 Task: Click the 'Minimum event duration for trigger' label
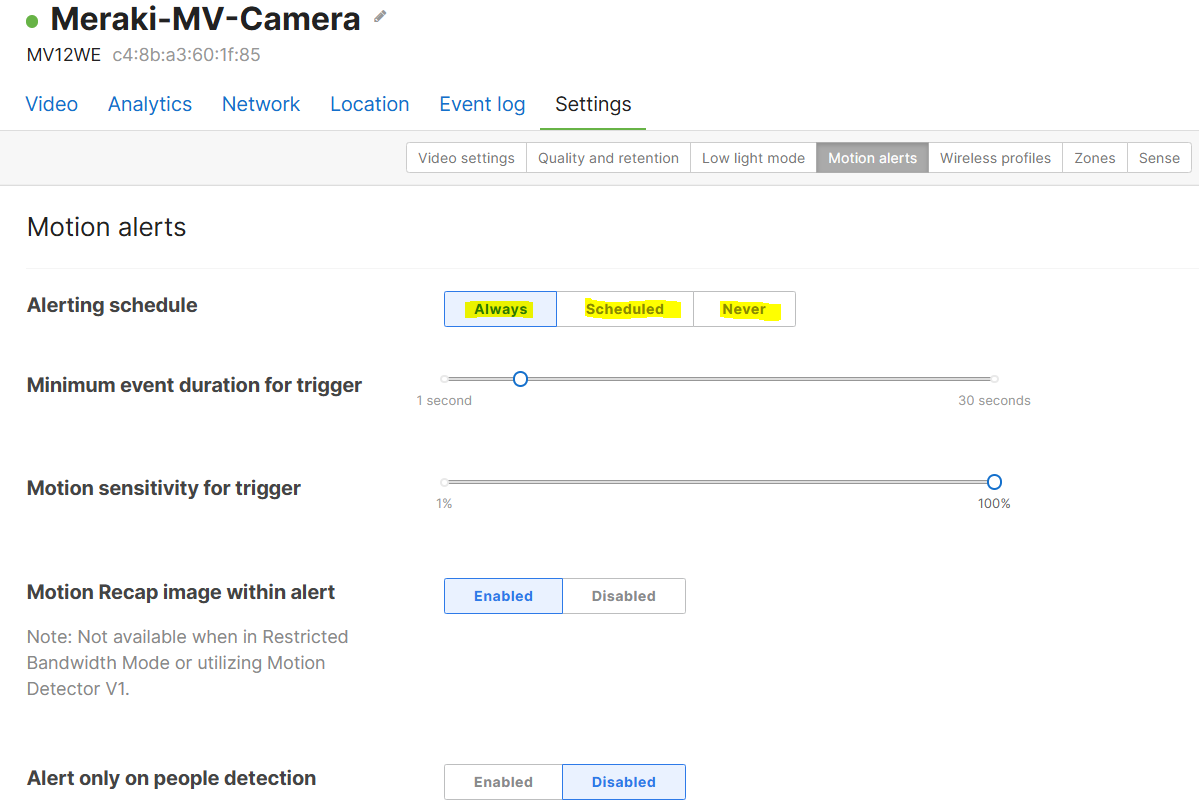[x=194, y=385]
